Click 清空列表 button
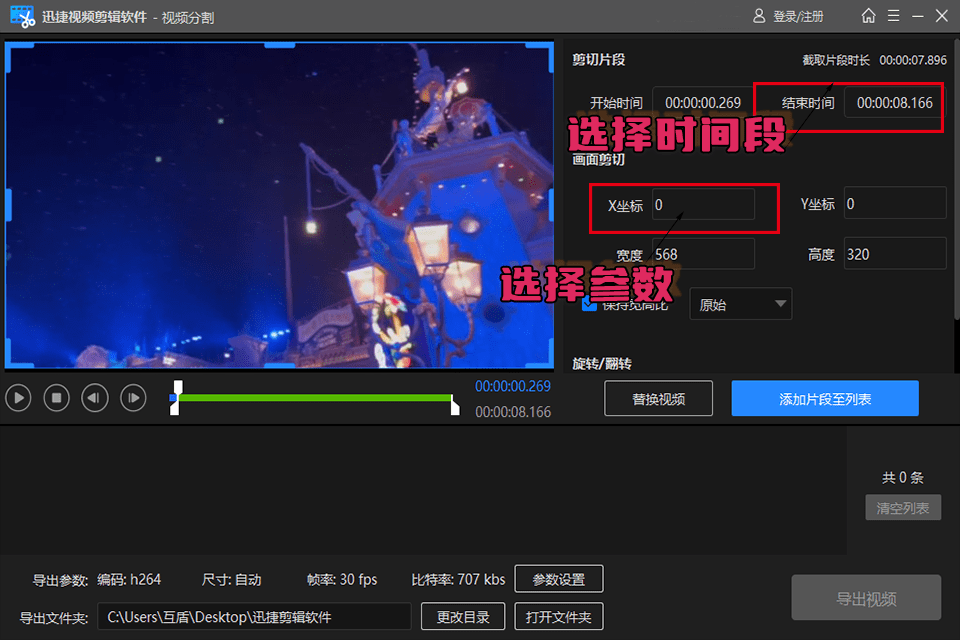The height and width of the screenshot is (640, 960). (x=903, y=508)
